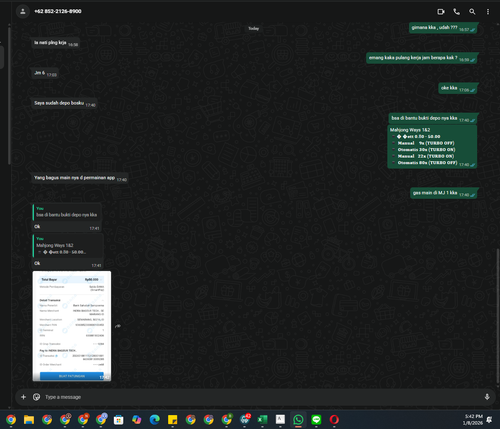
Task: Select the 'Jm 6' received message
Action: click(x=46, y=73)
